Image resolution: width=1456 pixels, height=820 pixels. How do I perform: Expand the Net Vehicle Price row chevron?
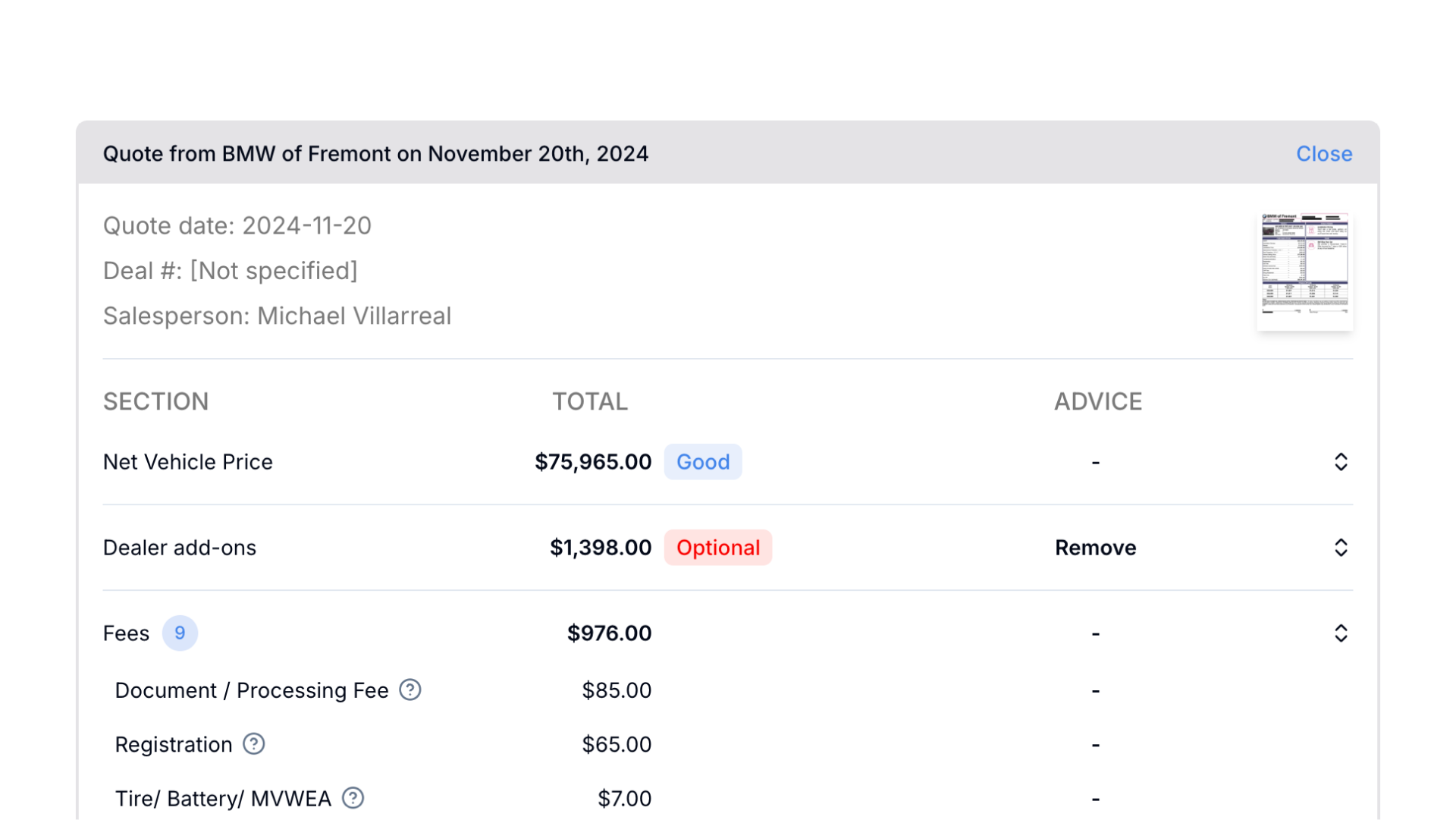pos(1341,462)
